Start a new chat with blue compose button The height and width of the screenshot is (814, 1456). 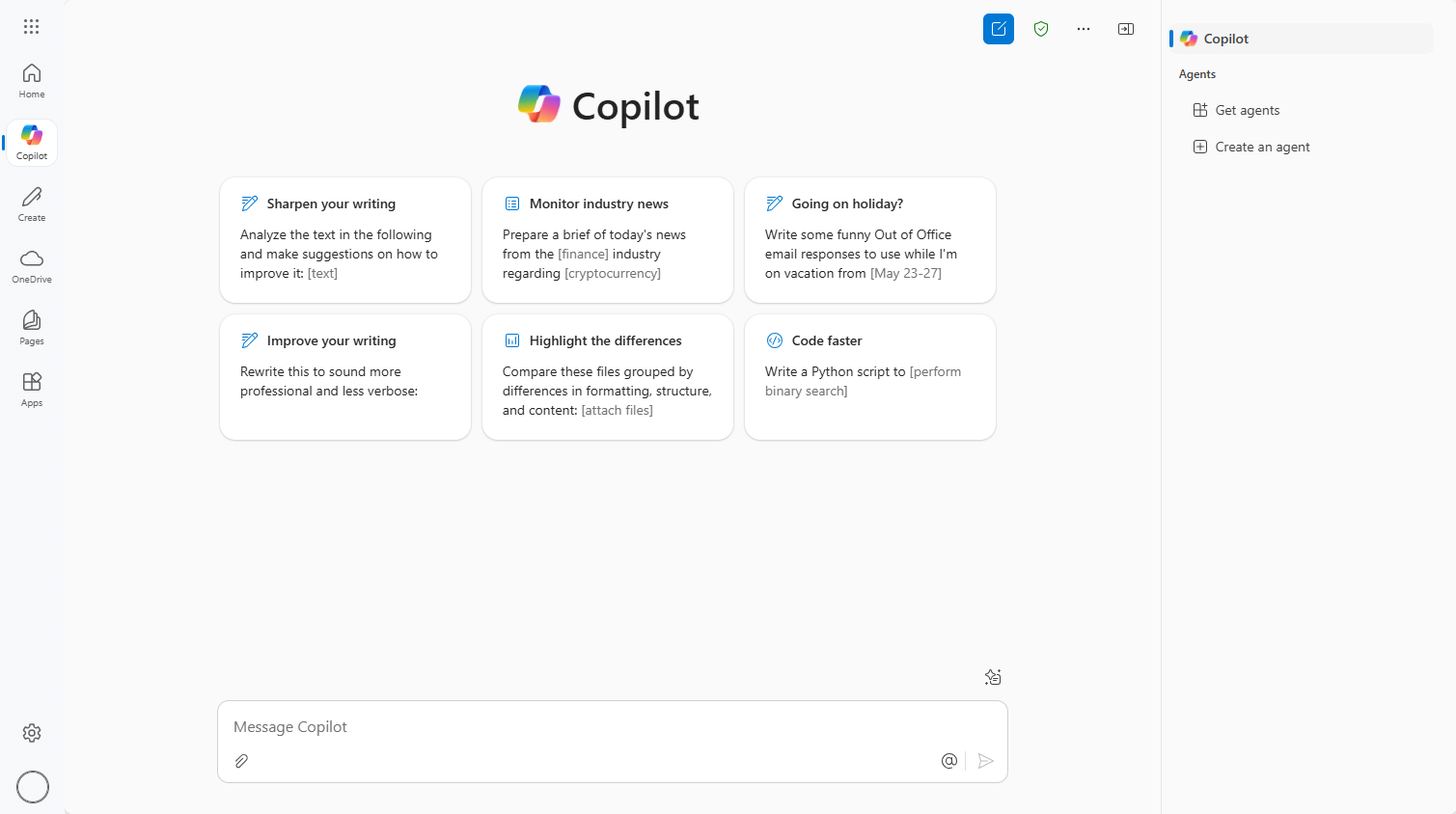pos(999,29)
